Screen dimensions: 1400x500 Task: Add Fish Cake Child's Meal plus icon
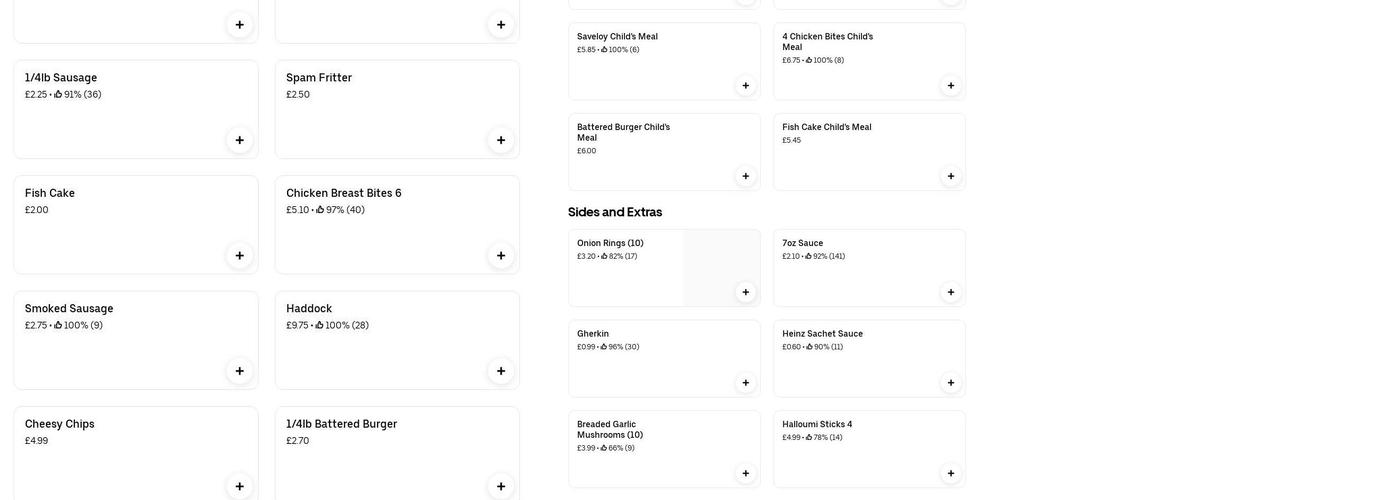pos(950,176)
